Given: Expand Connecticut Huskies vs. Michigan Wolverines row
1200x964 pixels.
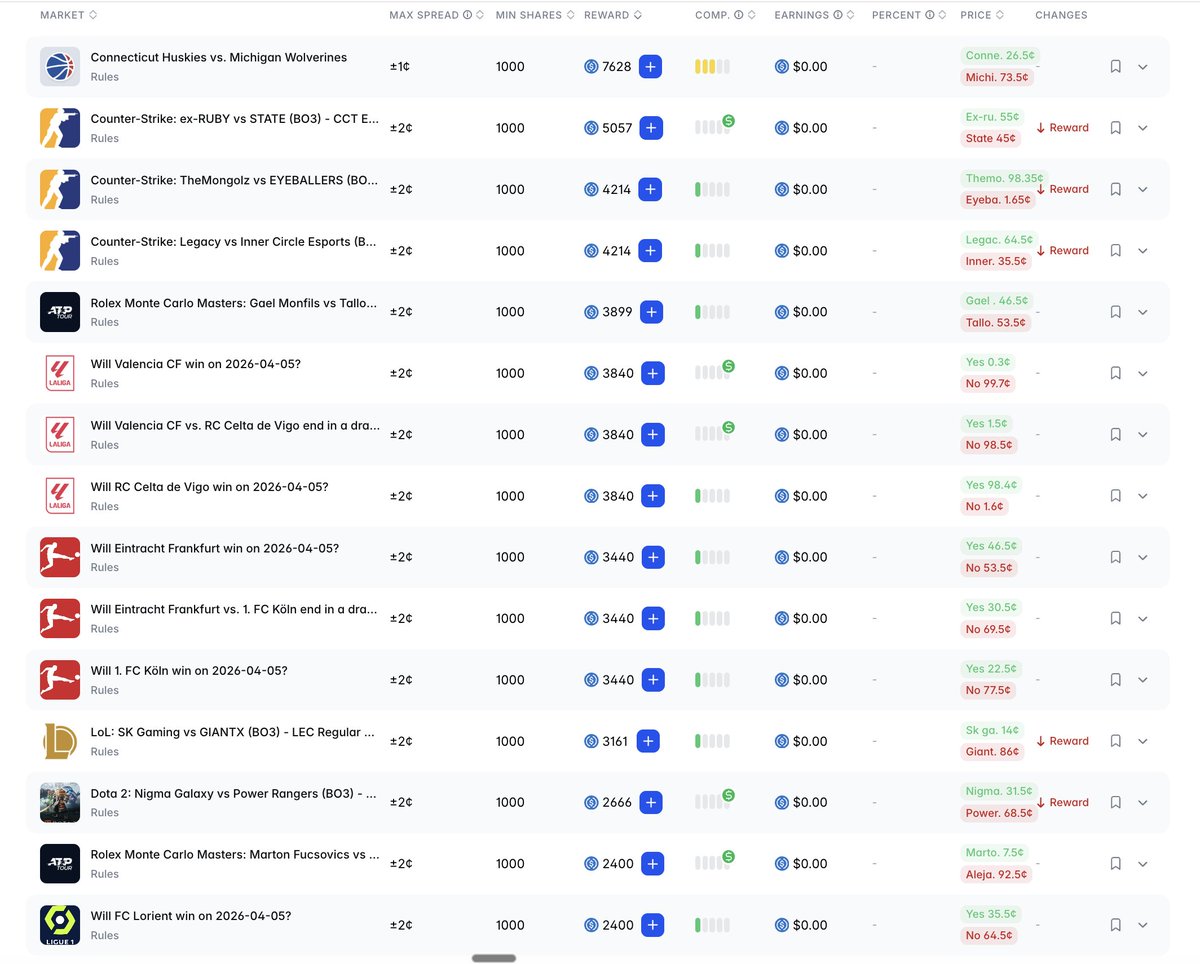Looking at the screenshot, I should (1143, 67).
